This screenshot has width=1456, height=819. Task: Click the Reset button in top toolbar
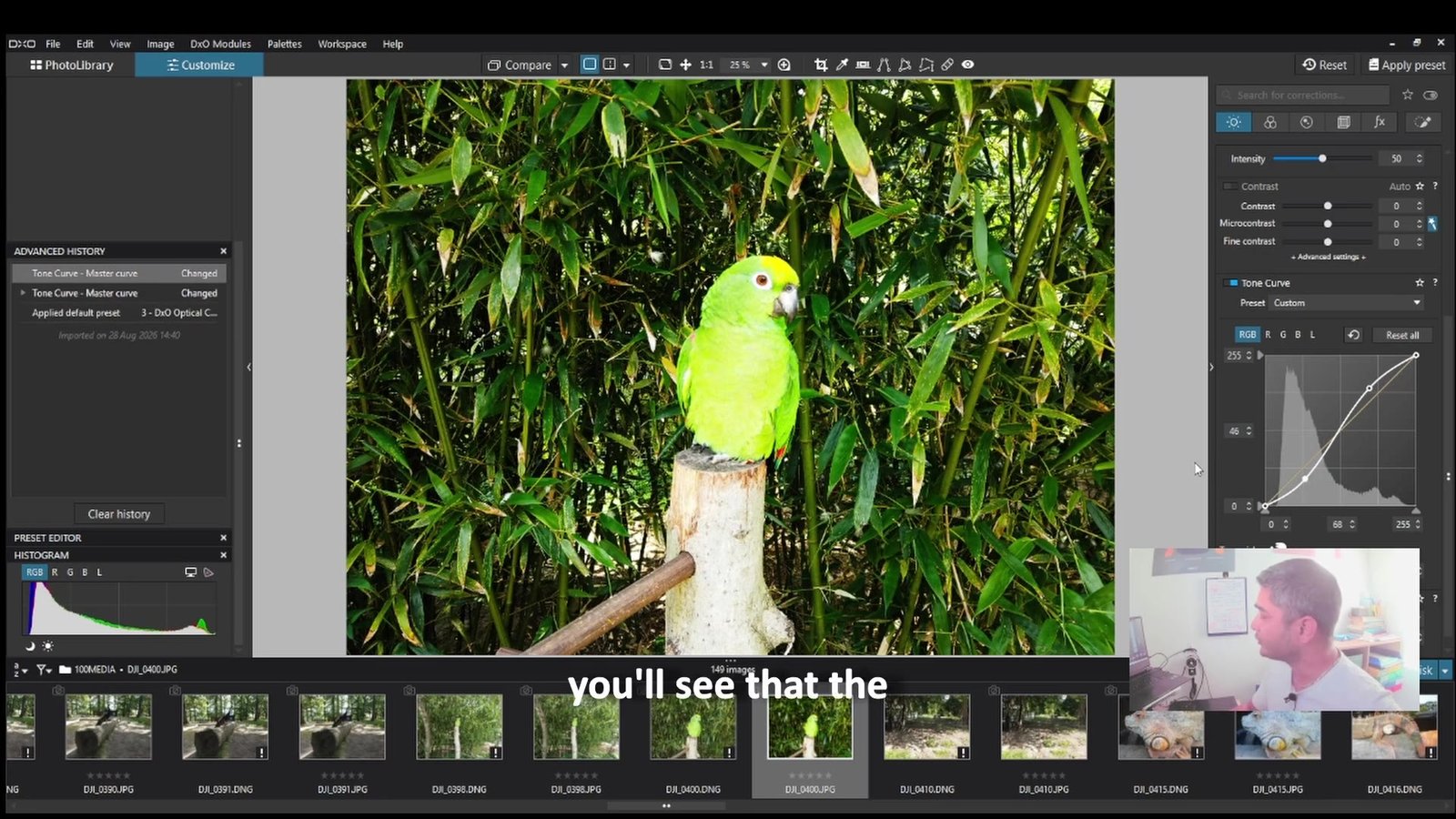(x=1324, y=65)
